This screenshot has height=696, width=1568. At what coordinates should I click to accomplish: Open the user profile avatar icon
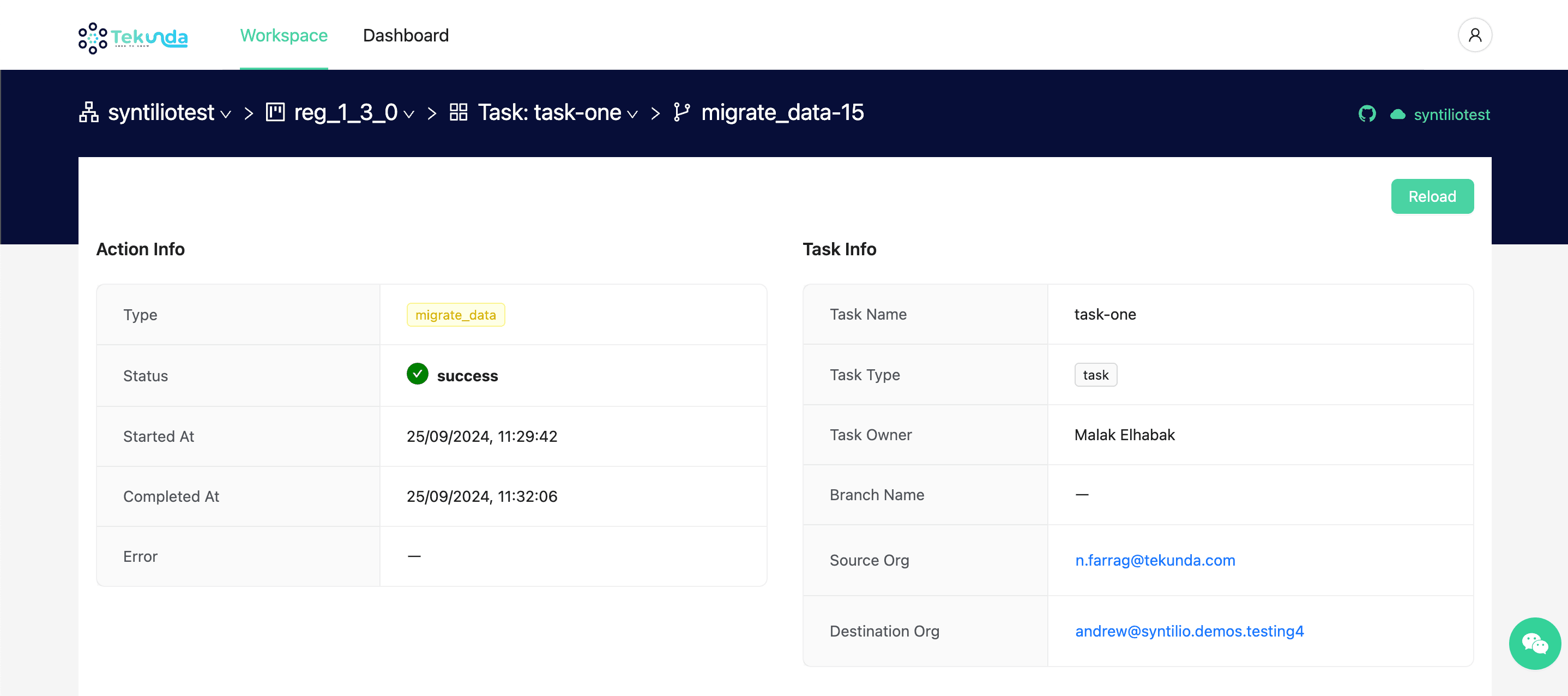tap(1475, 35)
